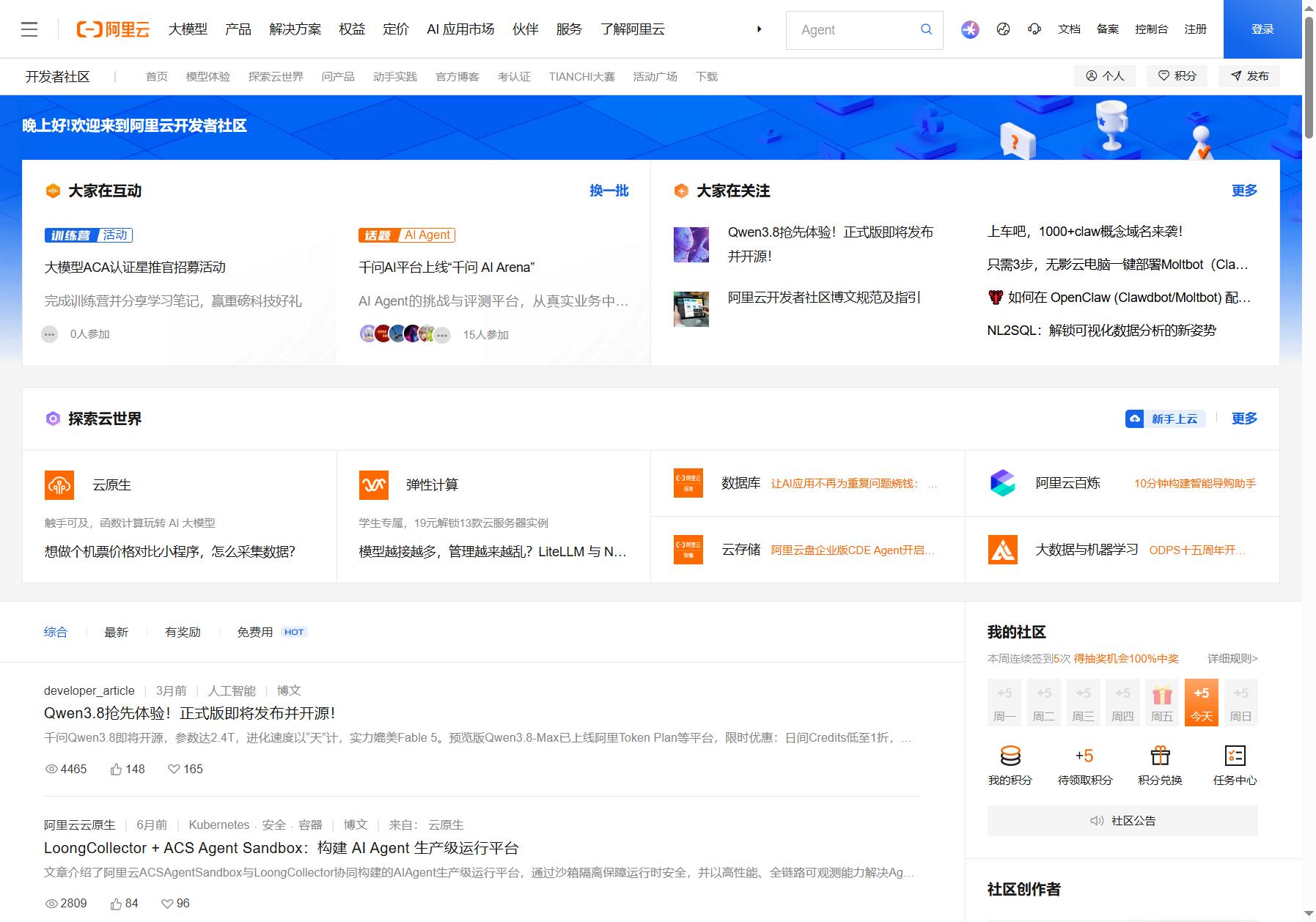Open the purple AI assistant icon

(x=970, y=29)
